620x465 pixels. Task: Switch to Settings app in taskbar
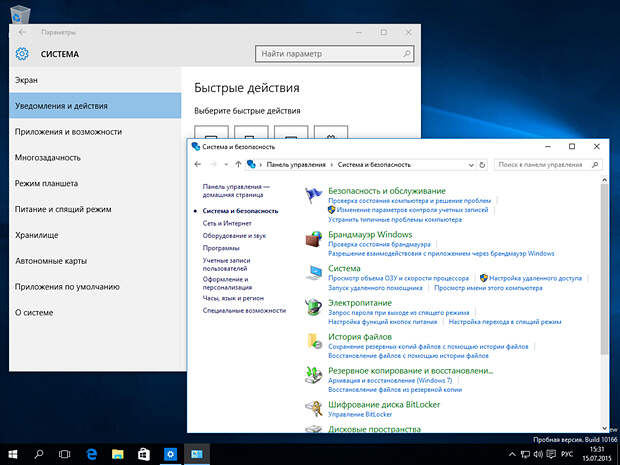(170, 454)
